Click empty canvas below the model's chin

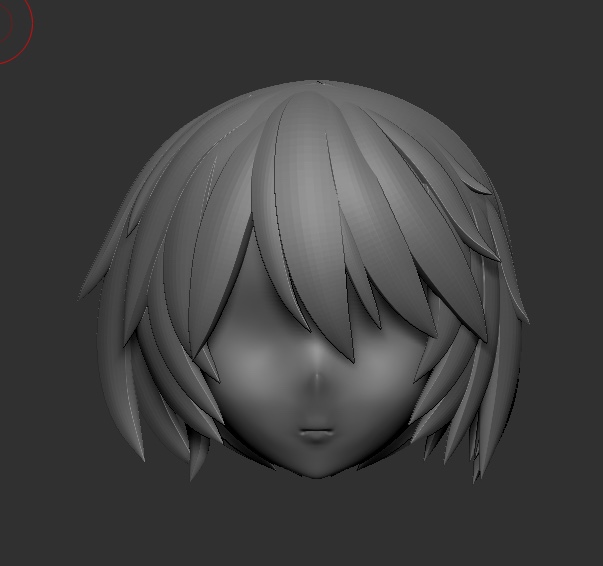317,520
